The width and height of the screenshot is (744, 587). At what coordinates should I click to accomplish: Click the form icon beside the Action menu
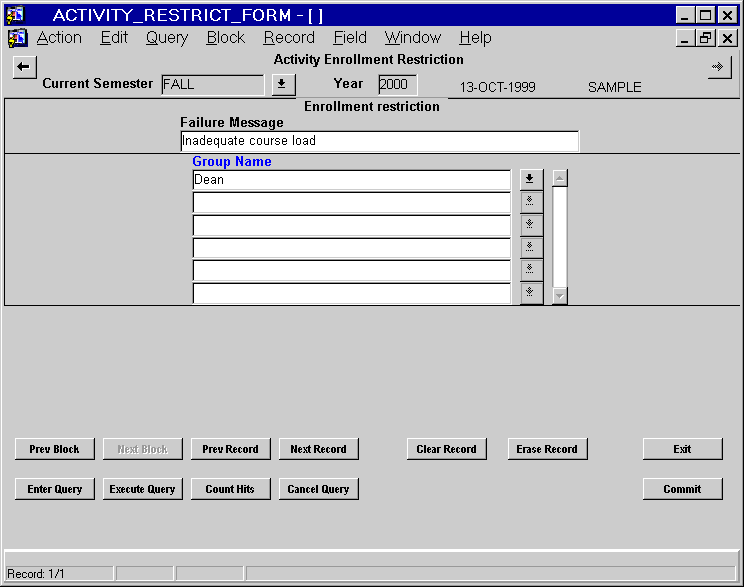18,38
